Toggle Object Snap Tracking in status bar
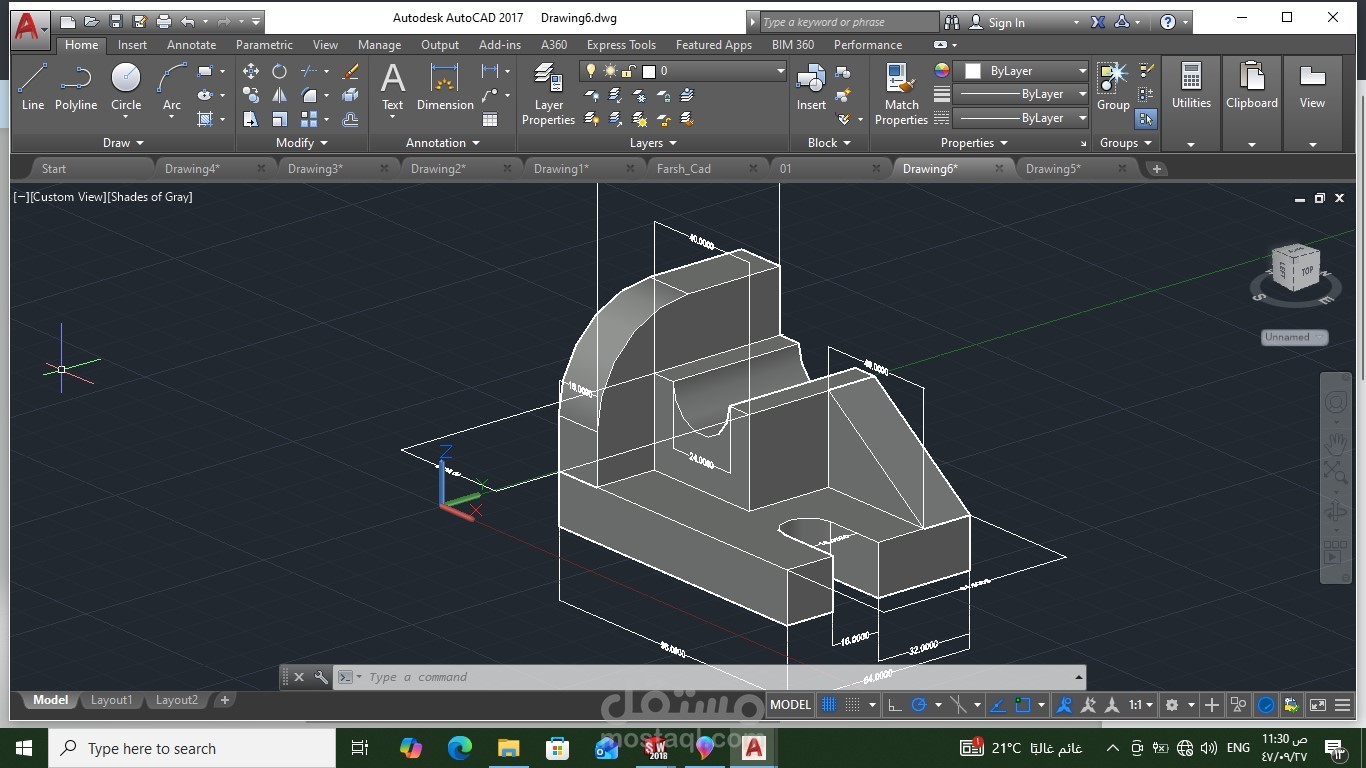Screen dimensions: 1366x768 (x=997, y=705)
